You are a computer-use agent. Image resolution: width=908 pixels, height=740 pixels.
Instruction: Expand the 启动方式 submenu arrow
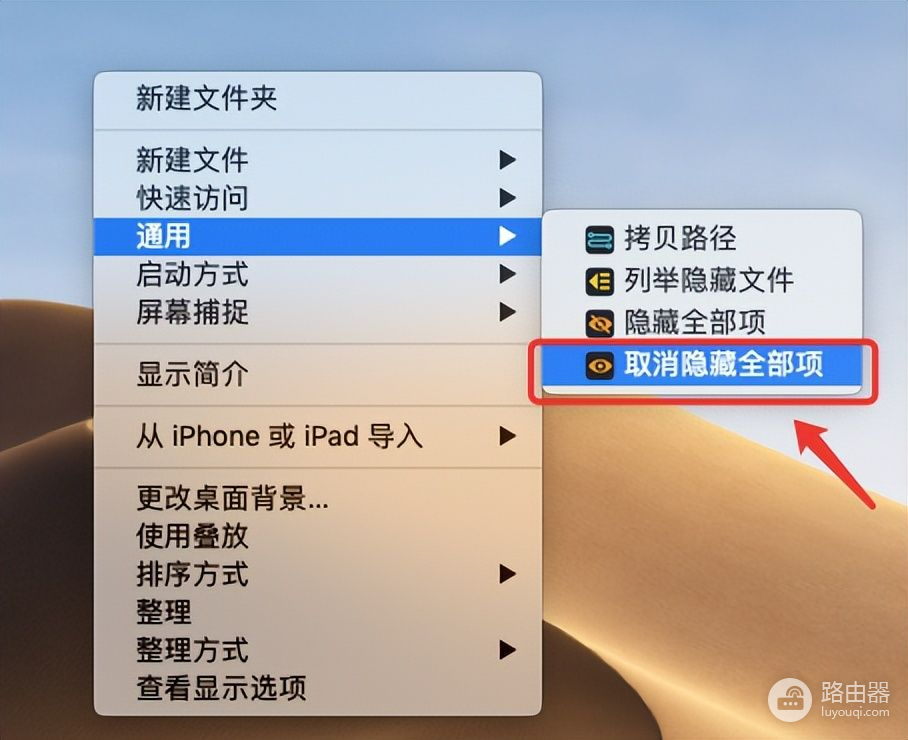(507, 274)
